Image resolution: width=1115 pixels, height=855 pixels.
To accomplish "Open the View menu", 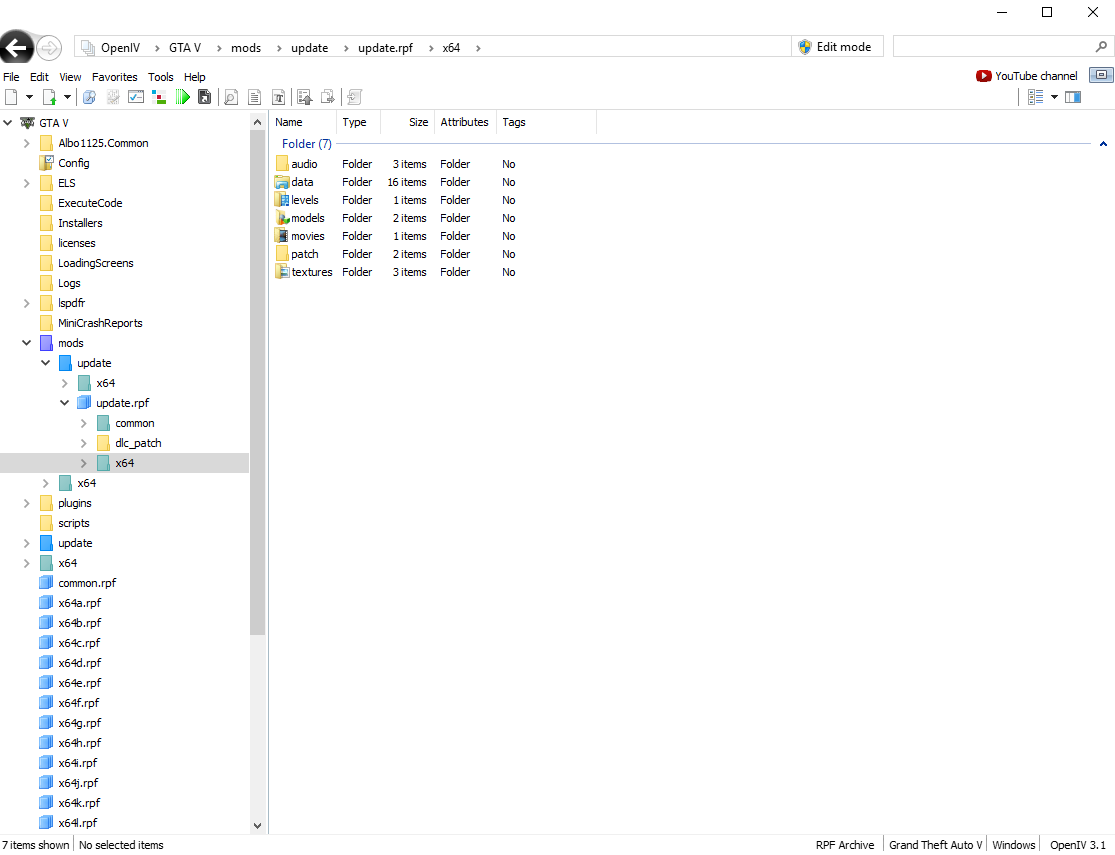I will click(70, 77).
